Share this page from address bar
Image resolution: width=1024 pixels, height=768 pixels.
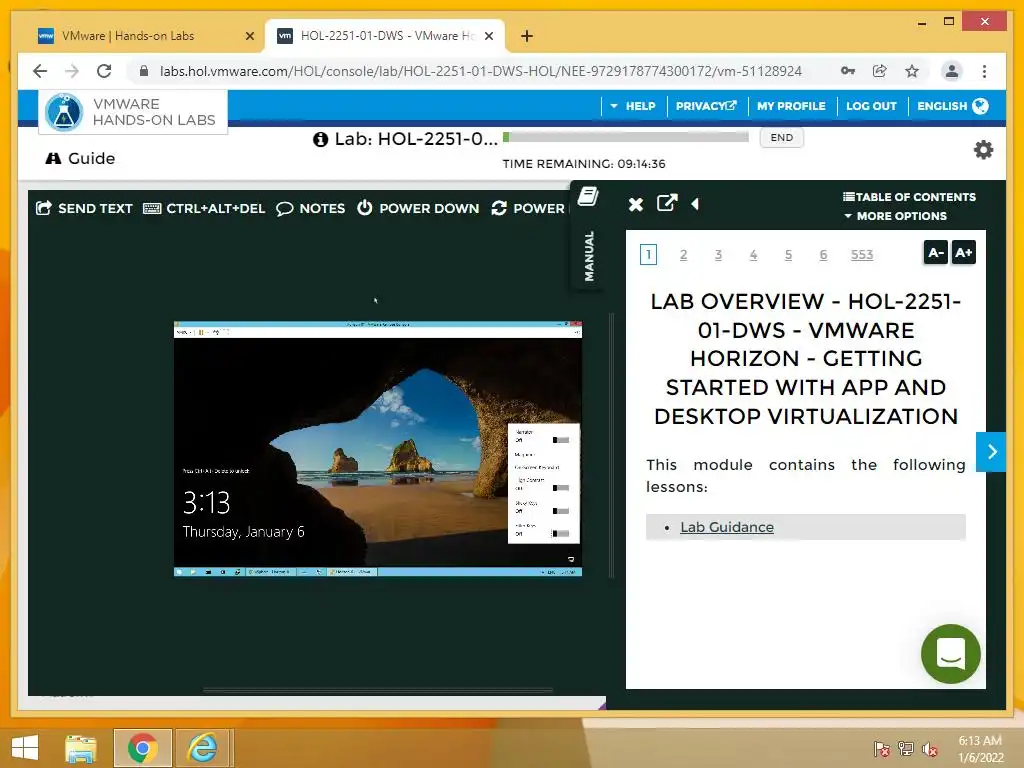click(x=880, y=71)
